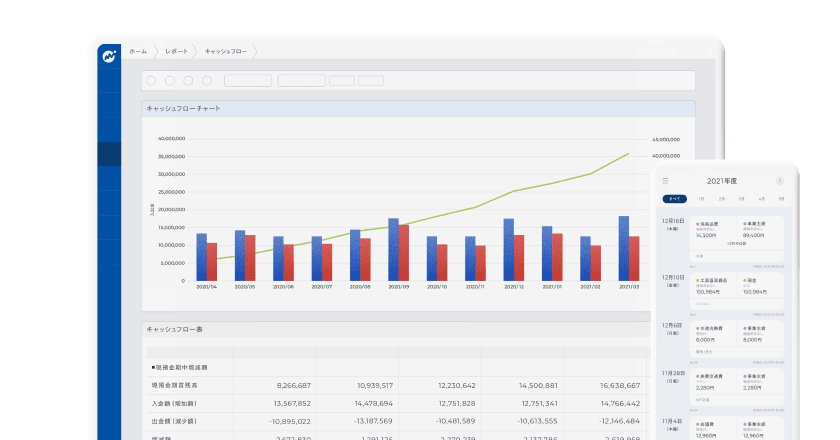The height and width of the screenshot is (440, 840).
Task: Select the dark highlighted sidebar item
Action: (109, 153)
